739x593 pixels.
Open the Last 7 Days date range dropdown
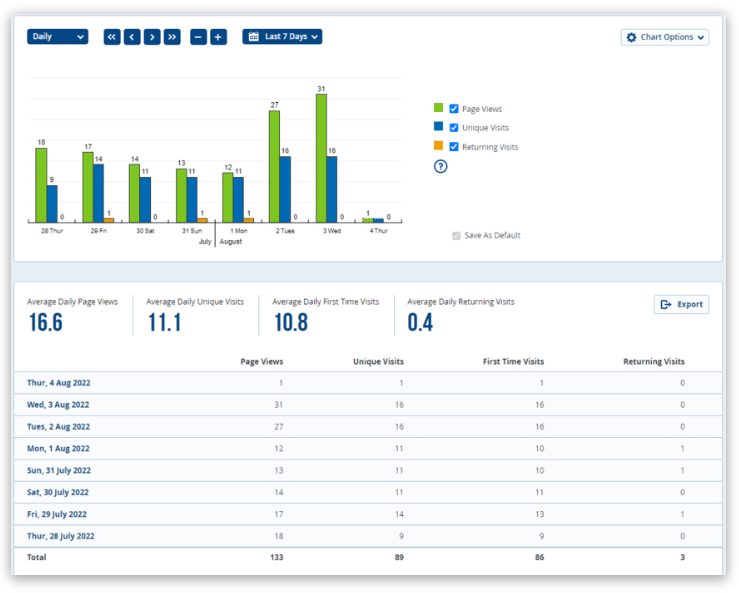pyautogui.click(x=282, y=36)
